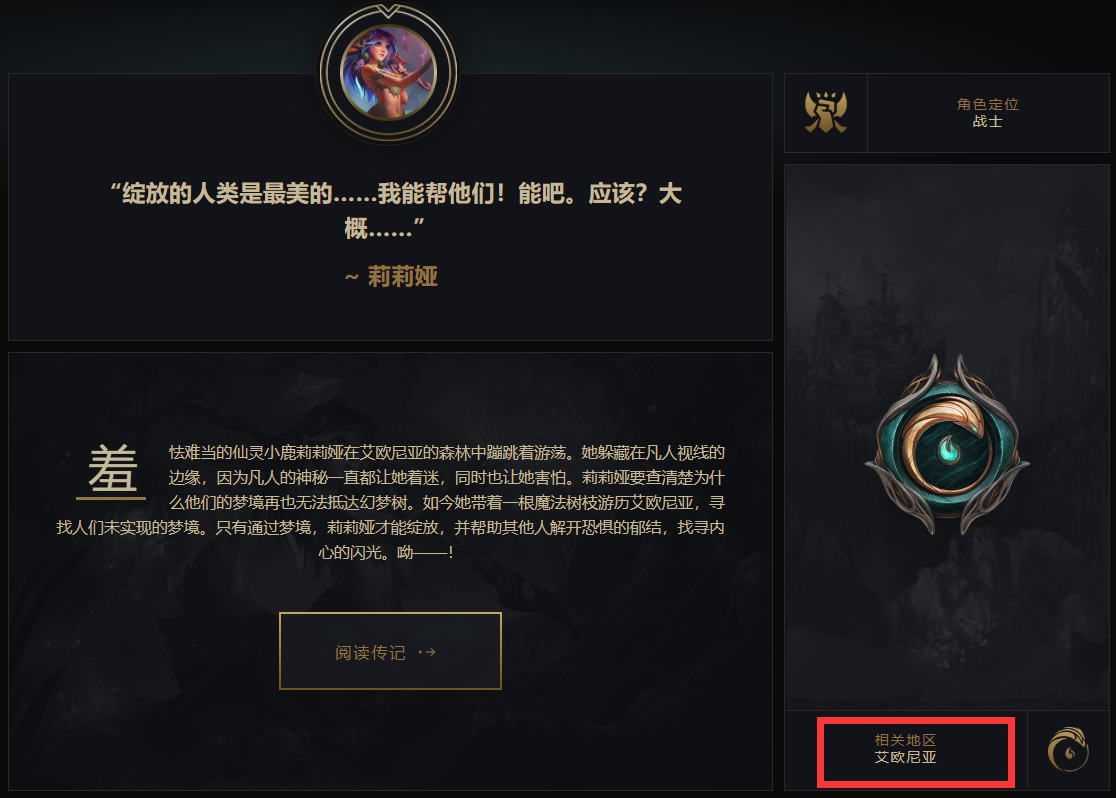Click the 战士 role text
The width and height of the screenshot is (1116, 798).
[x=987, y=121]
